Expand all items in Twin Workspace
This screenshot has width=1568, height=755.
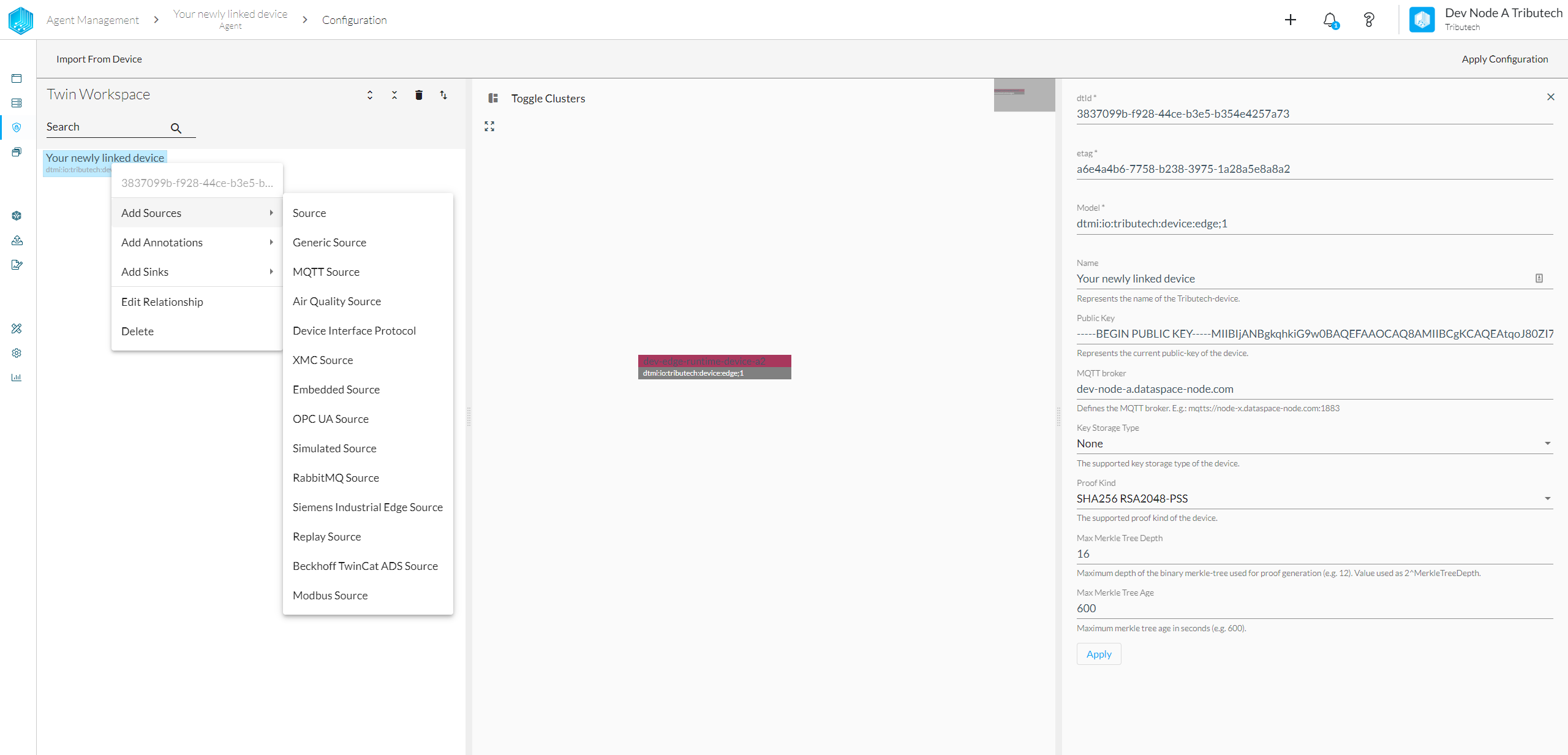pos(370,95)
